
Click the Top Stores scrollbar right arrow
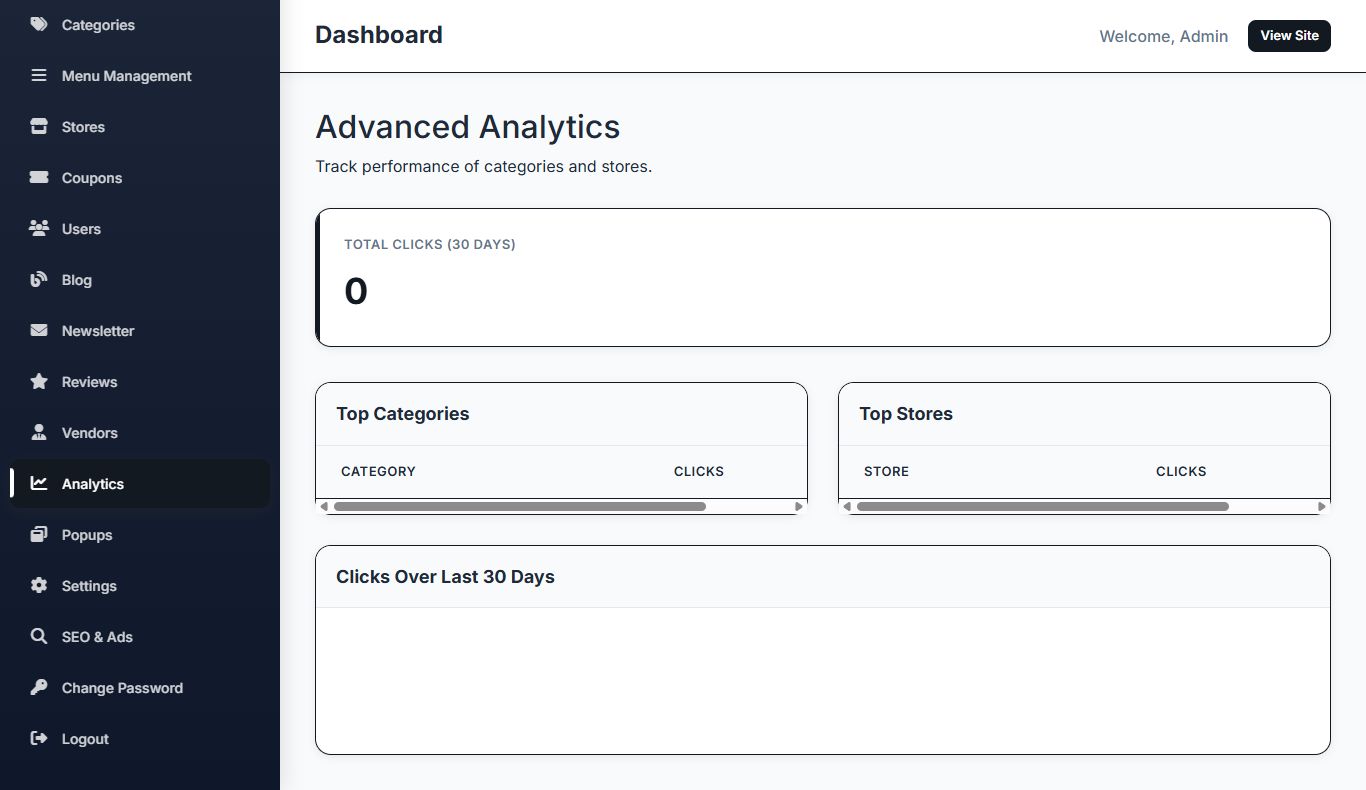(1322, 507)
